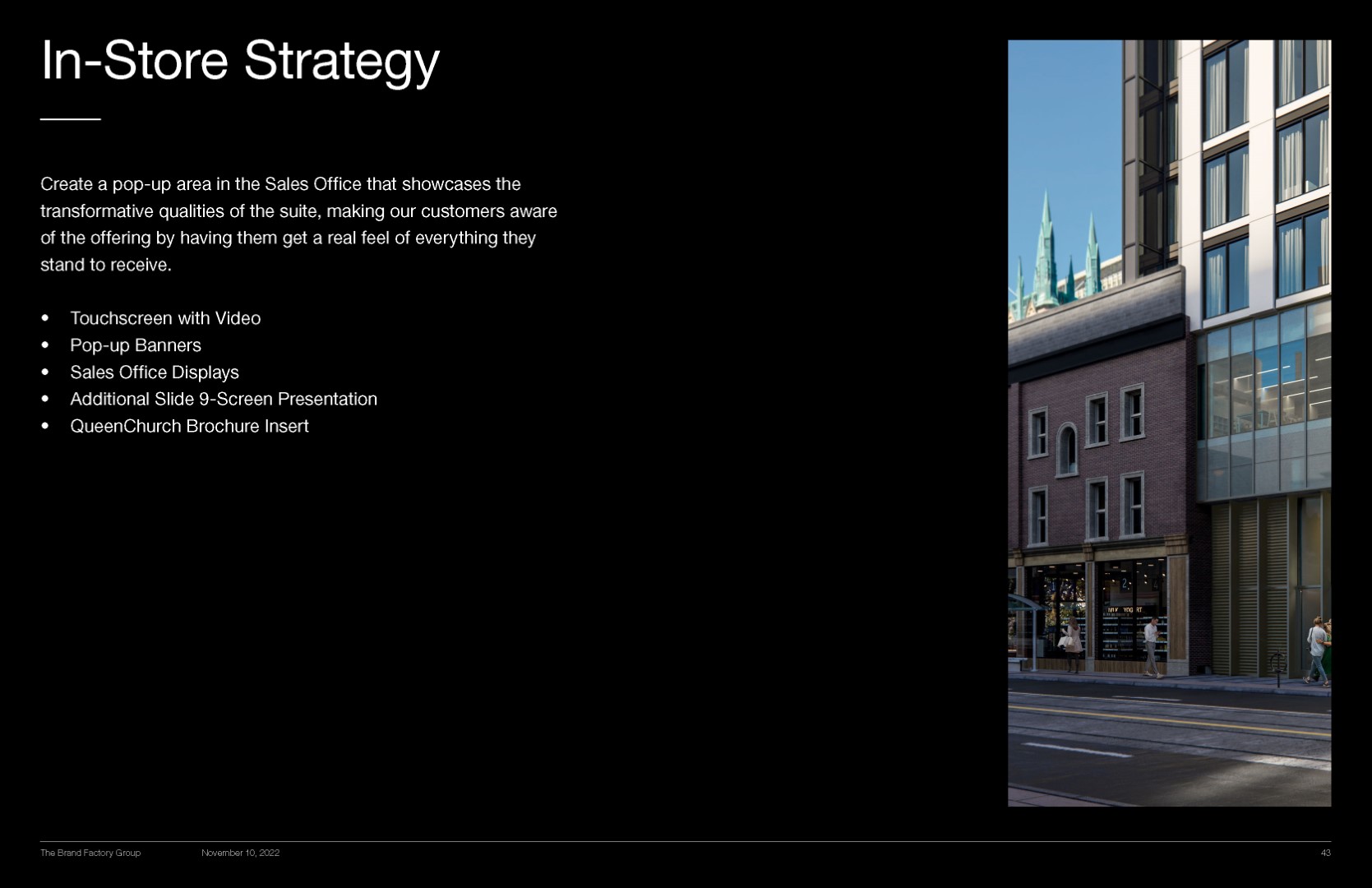Image resolution: width=1372 pixels, height=888 pixels.
Task: Click the "Pop-up Banners" bullet text
Action: [x=136, y=345]
